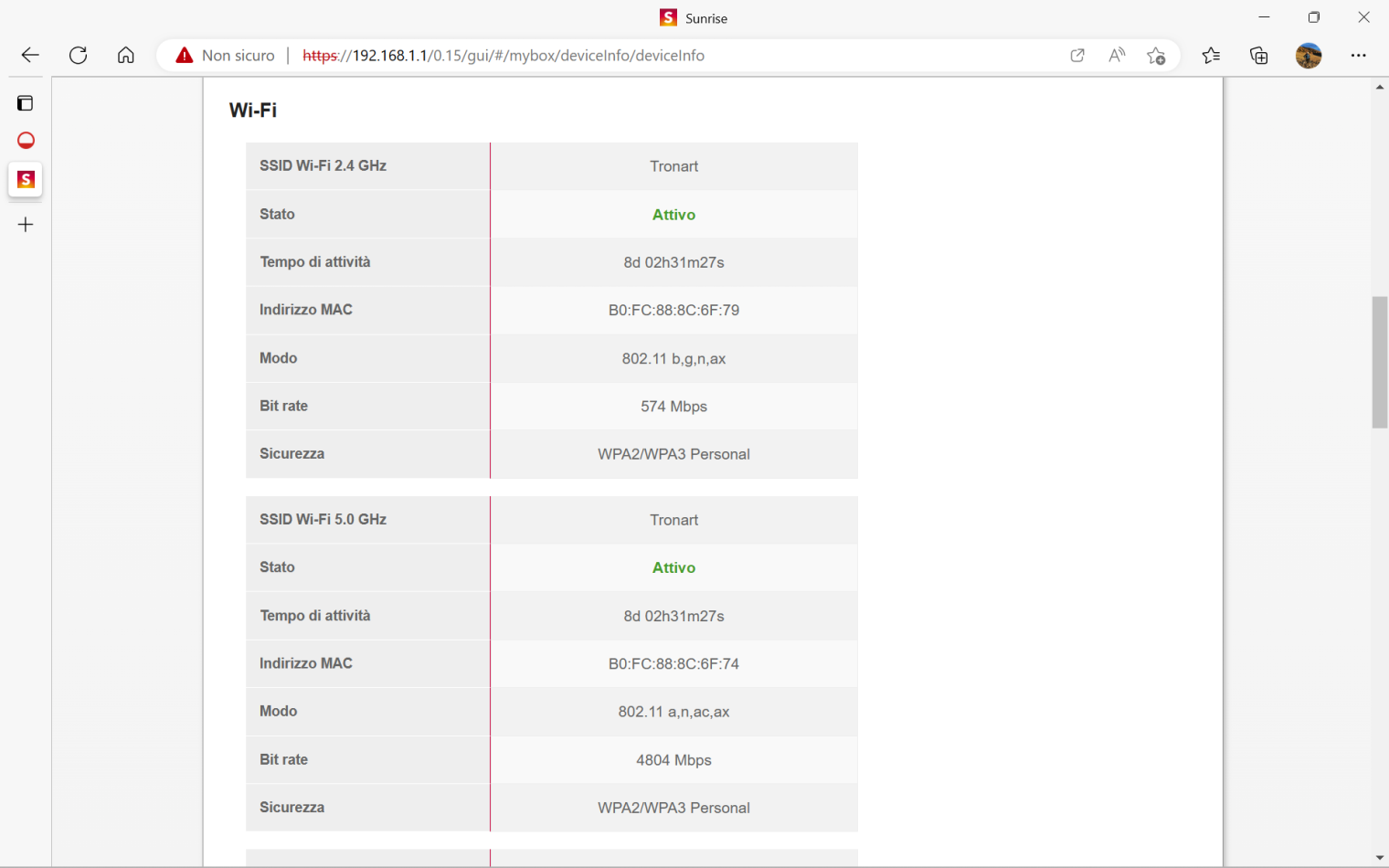This screenshot has height=868, width=1389.
Task: Open Settings and more menu
Action: (1359, 56)
